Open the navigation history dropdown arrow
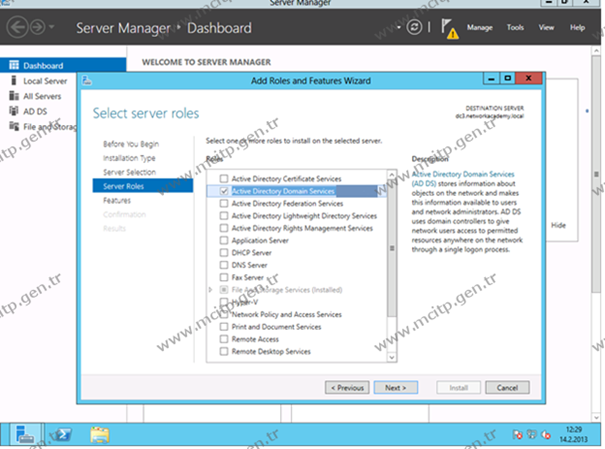The image size is (605, 449). (x=52, y=27)
